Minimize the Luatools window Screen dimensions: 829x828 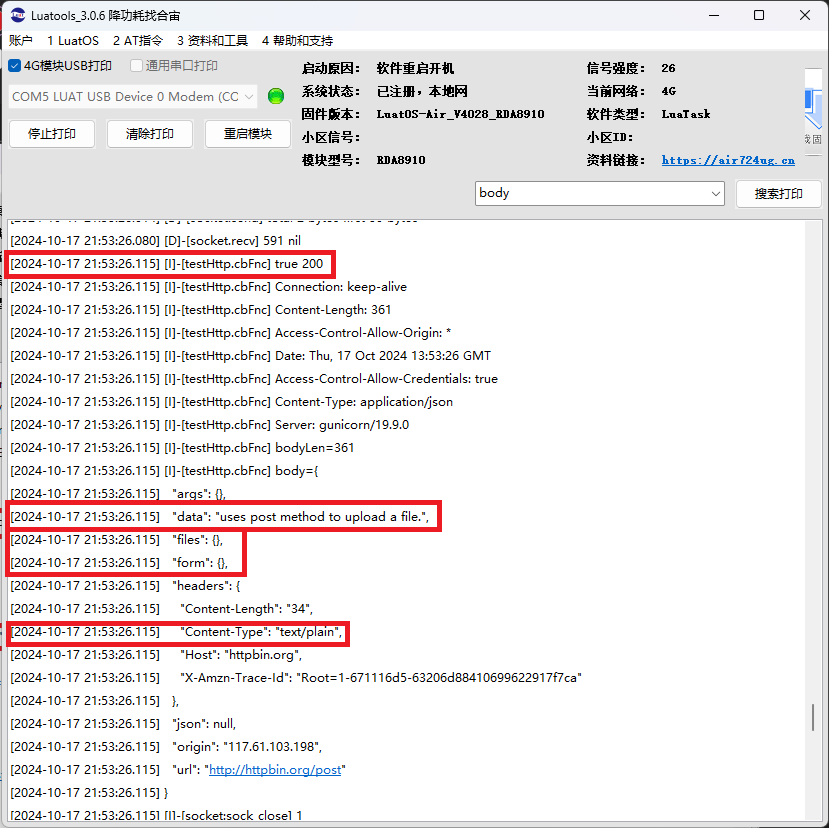pyautogui.click(x=713, y=15)
